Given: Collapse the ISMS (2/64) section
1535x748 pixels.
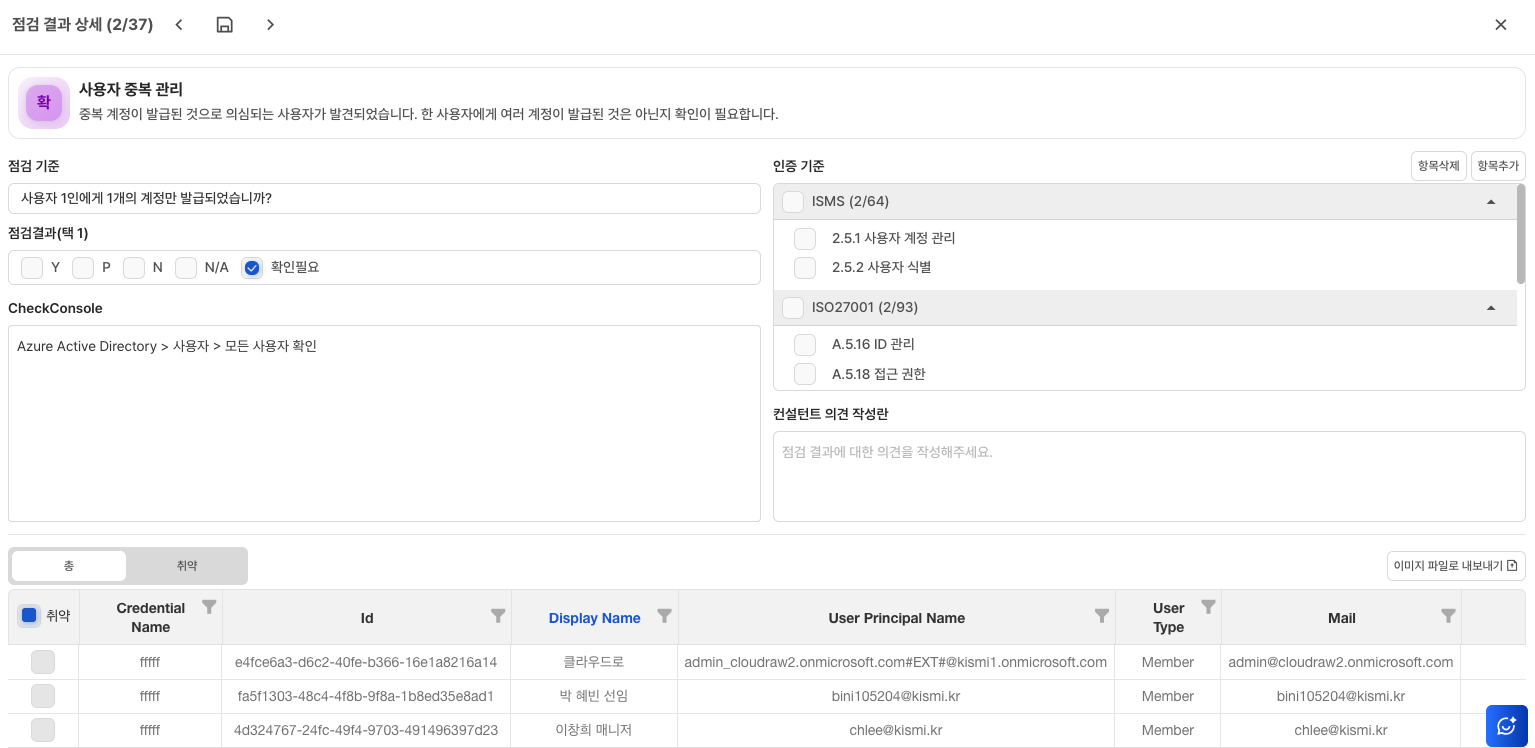Looking at the screenshot, I should pyautogui.click(x=1491, y=202).
